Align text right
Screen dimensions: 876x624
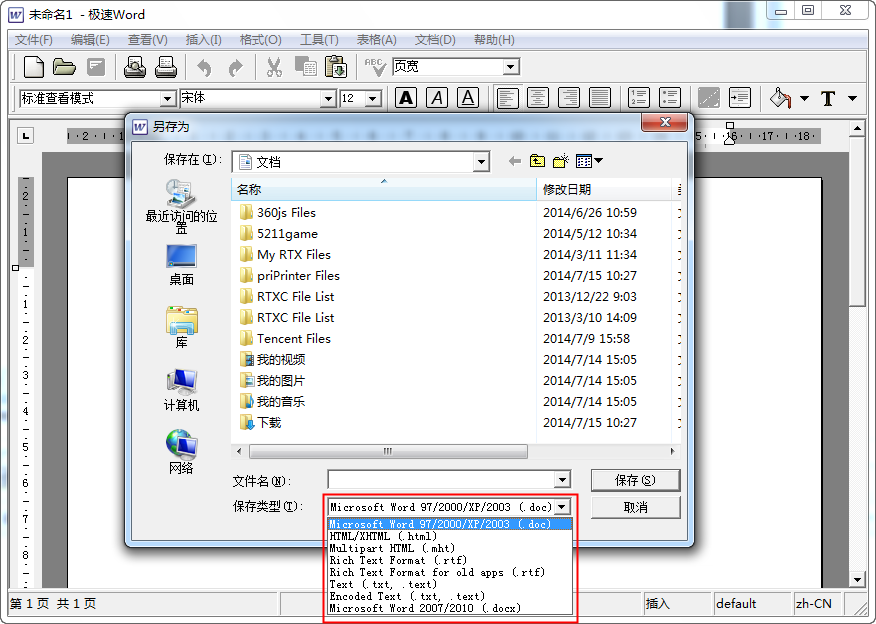569,98
